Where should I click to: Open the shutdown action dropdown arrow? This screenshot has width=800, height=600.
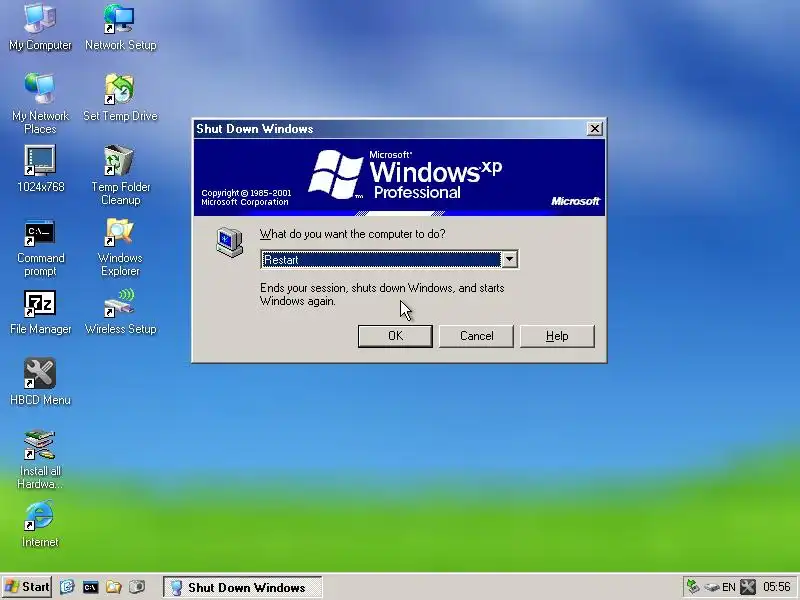click(x=509, y=260)
